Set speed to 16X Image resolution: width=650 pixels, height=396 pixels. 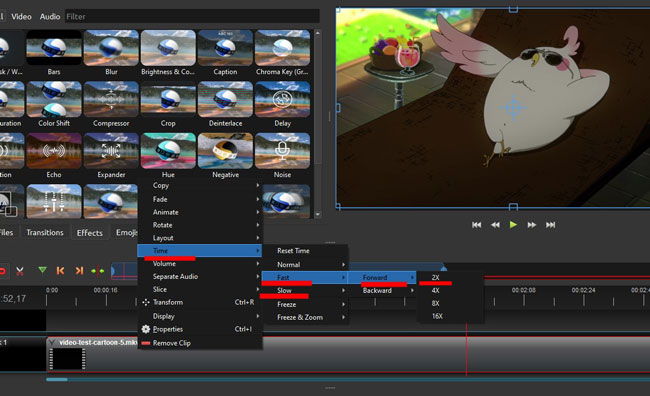click(x=450, y=316)
